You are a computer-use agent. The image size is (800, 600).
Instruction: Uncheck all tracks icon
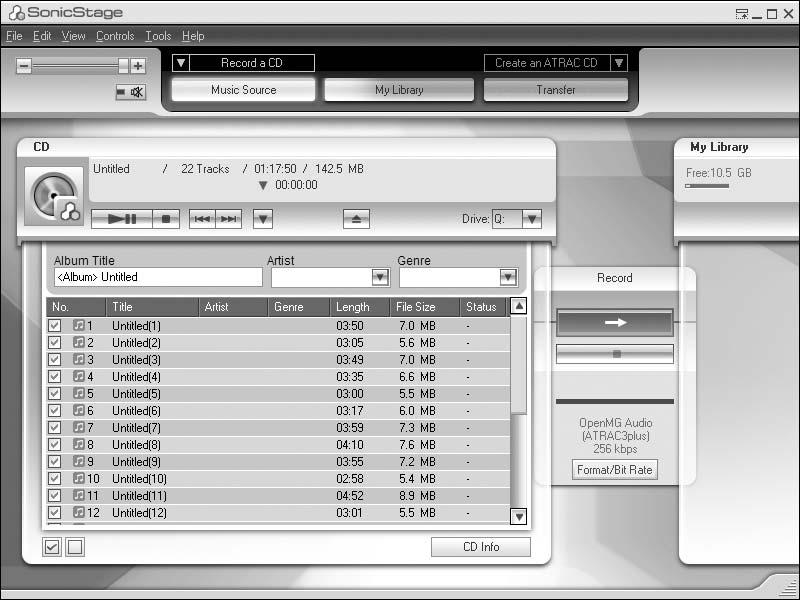75,547
